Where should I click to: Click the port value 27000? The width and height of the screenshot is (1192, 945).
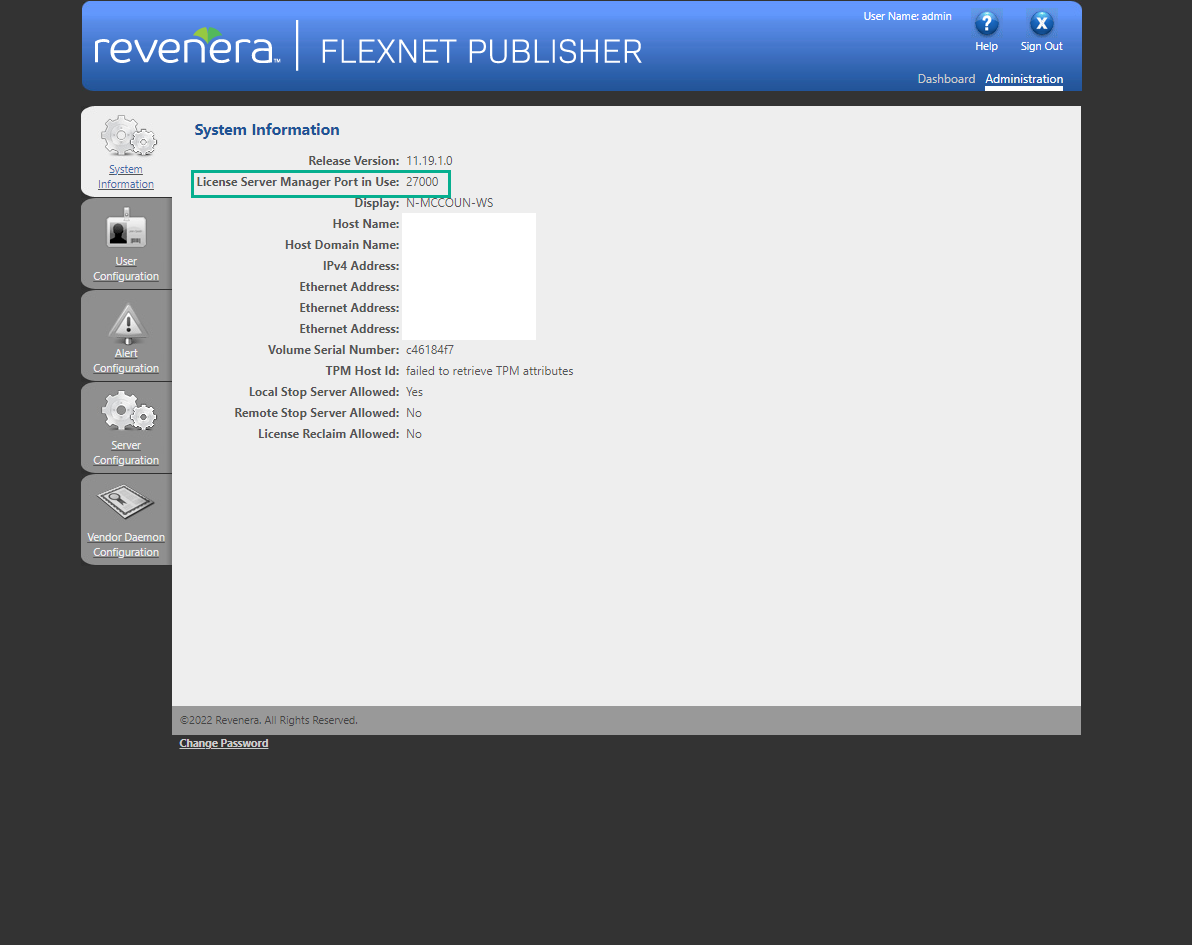click(x=422, y=182)
